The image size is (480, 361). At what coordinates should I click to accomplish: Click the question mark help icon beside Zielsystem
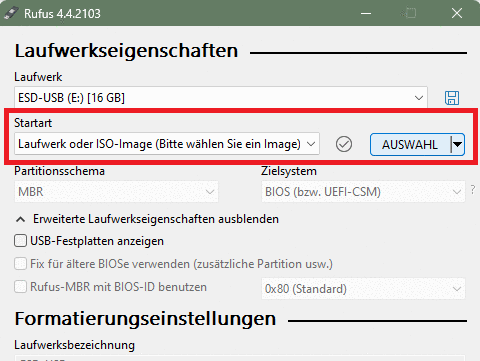tap(473, 190)
